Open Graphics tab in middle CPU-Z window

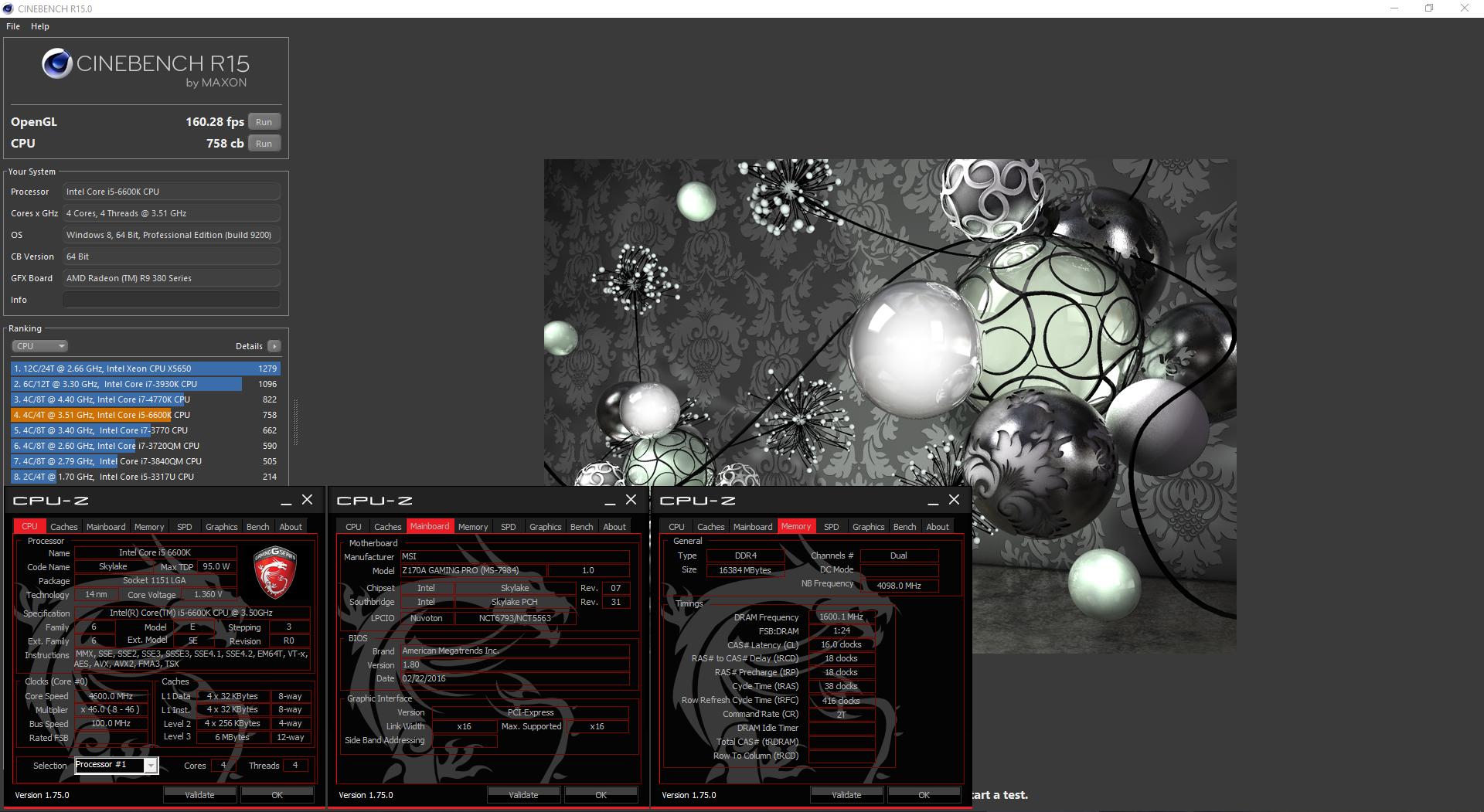pos(546,527)
